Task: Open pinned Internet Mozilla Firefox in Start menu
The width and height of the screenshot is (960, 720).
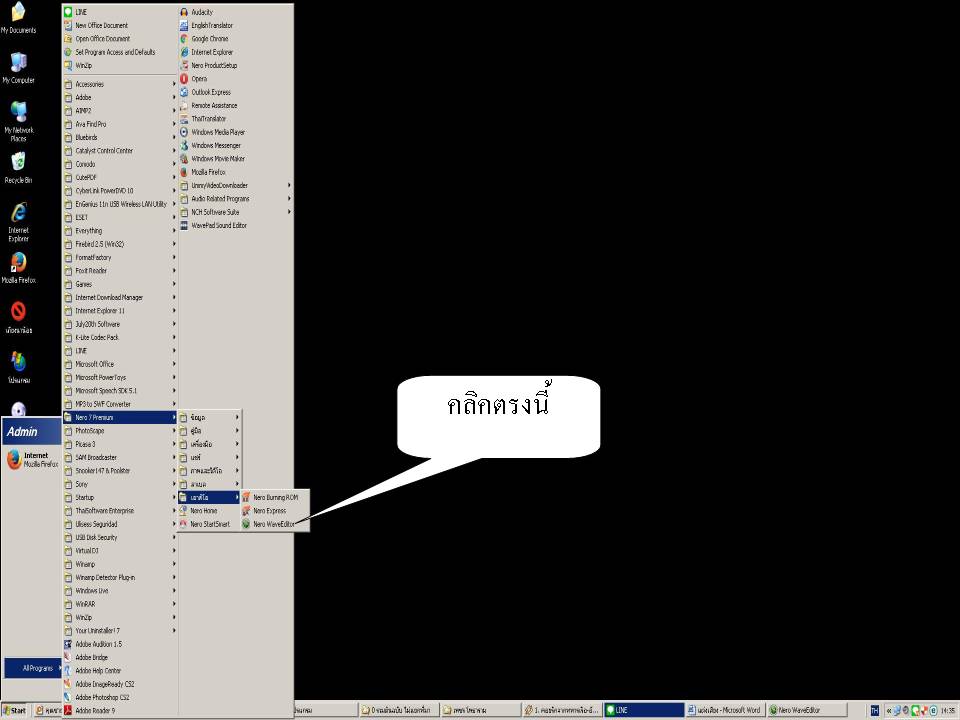Action: pos(32,460)
